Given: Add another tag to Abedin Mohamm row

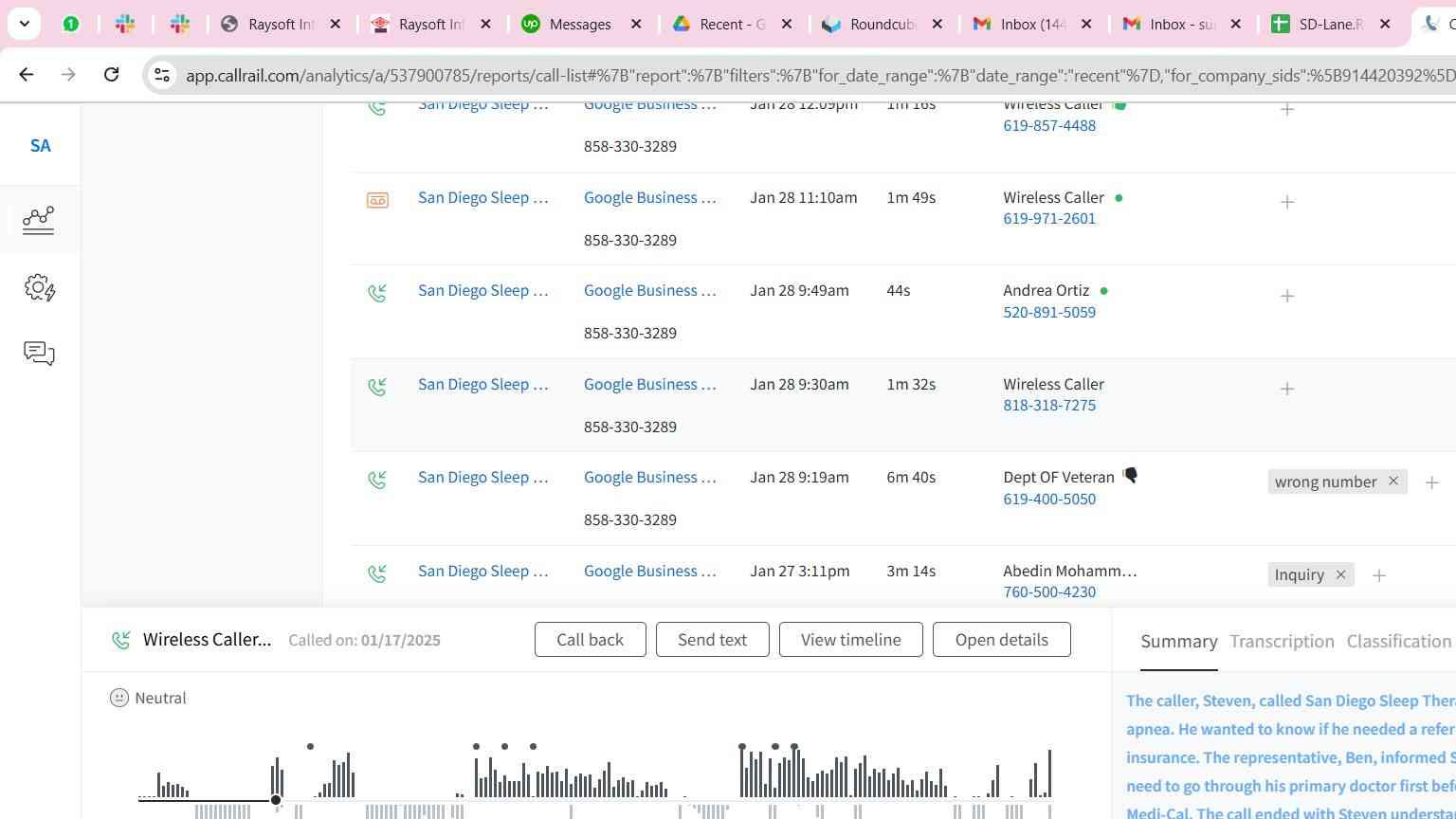Looking at the screenshot, I should click(x=1379, y=575).
